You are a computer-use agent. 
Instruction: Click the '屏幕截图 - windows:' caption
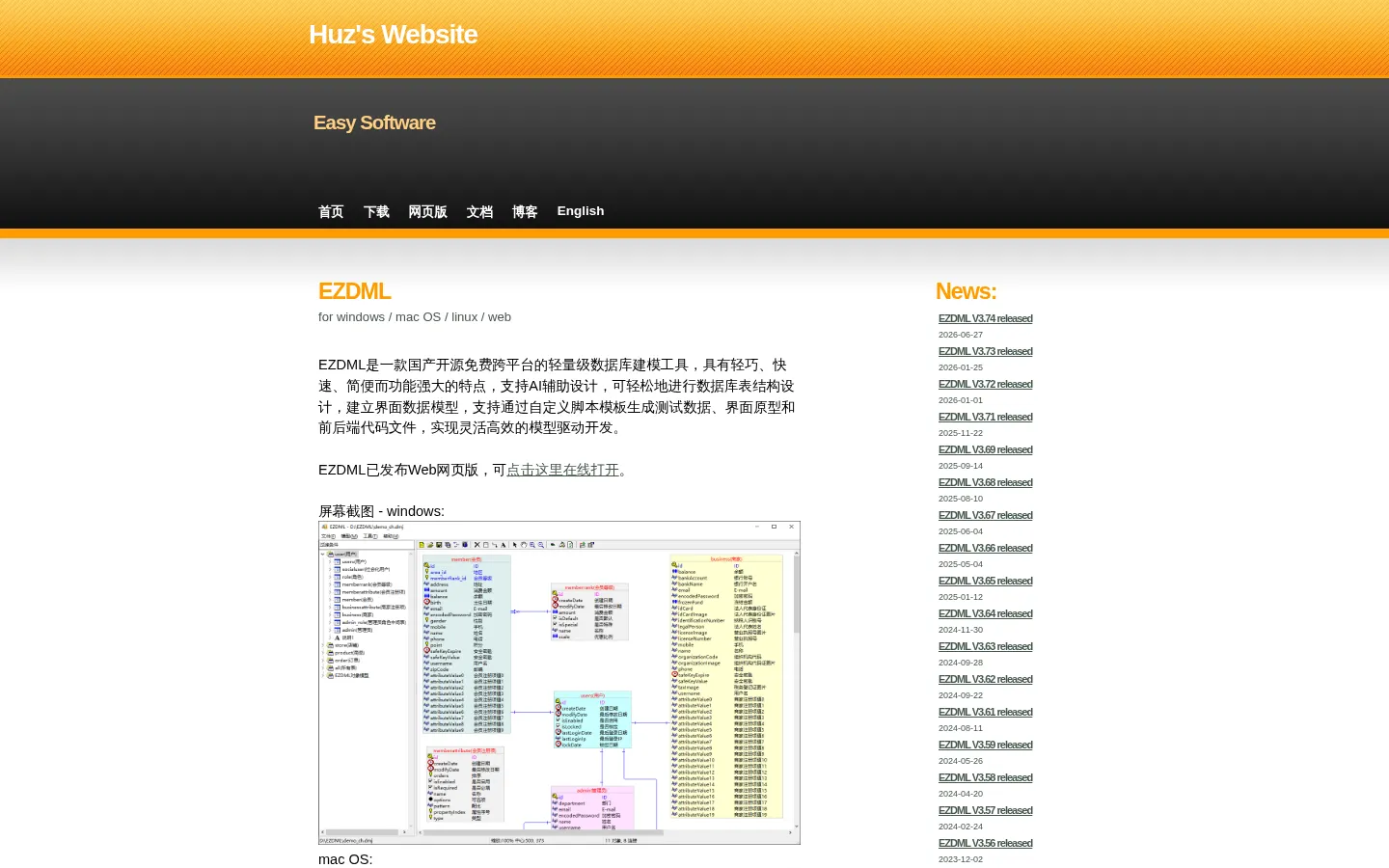(381, 511)
